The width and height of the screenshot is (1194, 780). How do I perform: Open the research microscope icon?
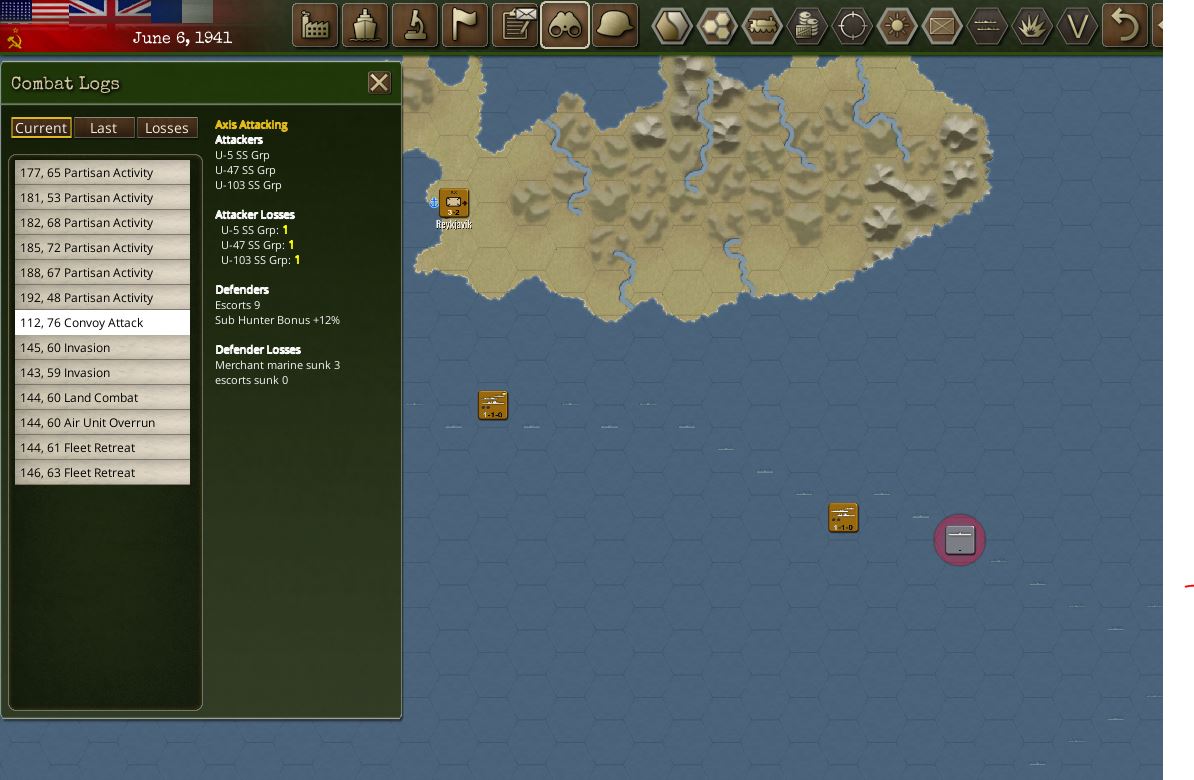click(x=415, y=25)
